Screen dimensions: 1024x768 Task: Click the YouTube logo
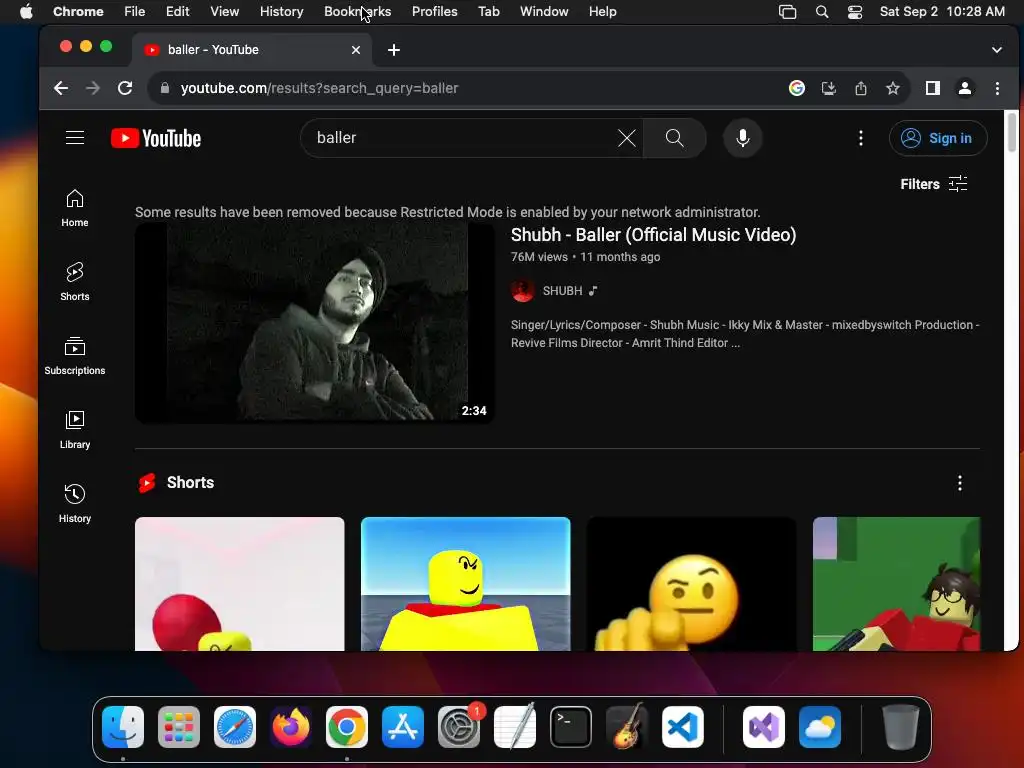pyautogui.click(x=155, y=138)
